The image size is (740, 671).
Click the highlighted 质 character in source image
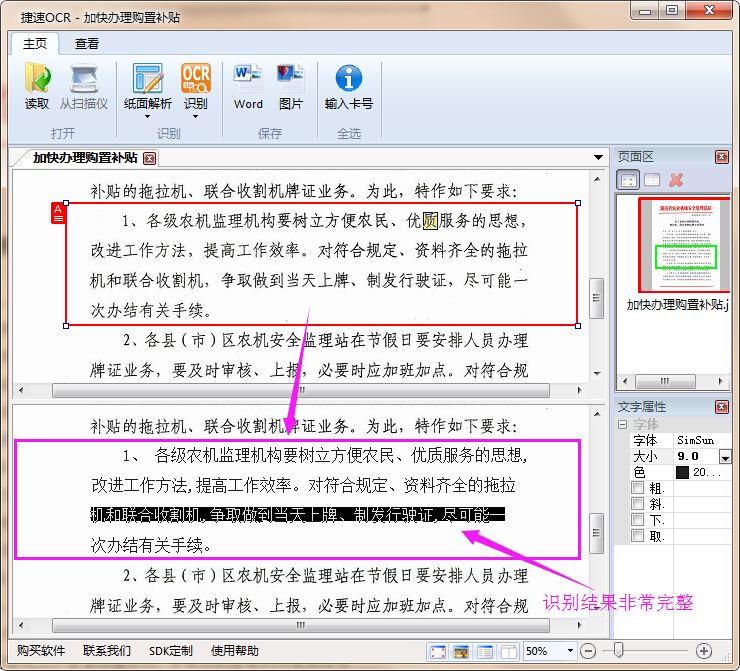430,220
